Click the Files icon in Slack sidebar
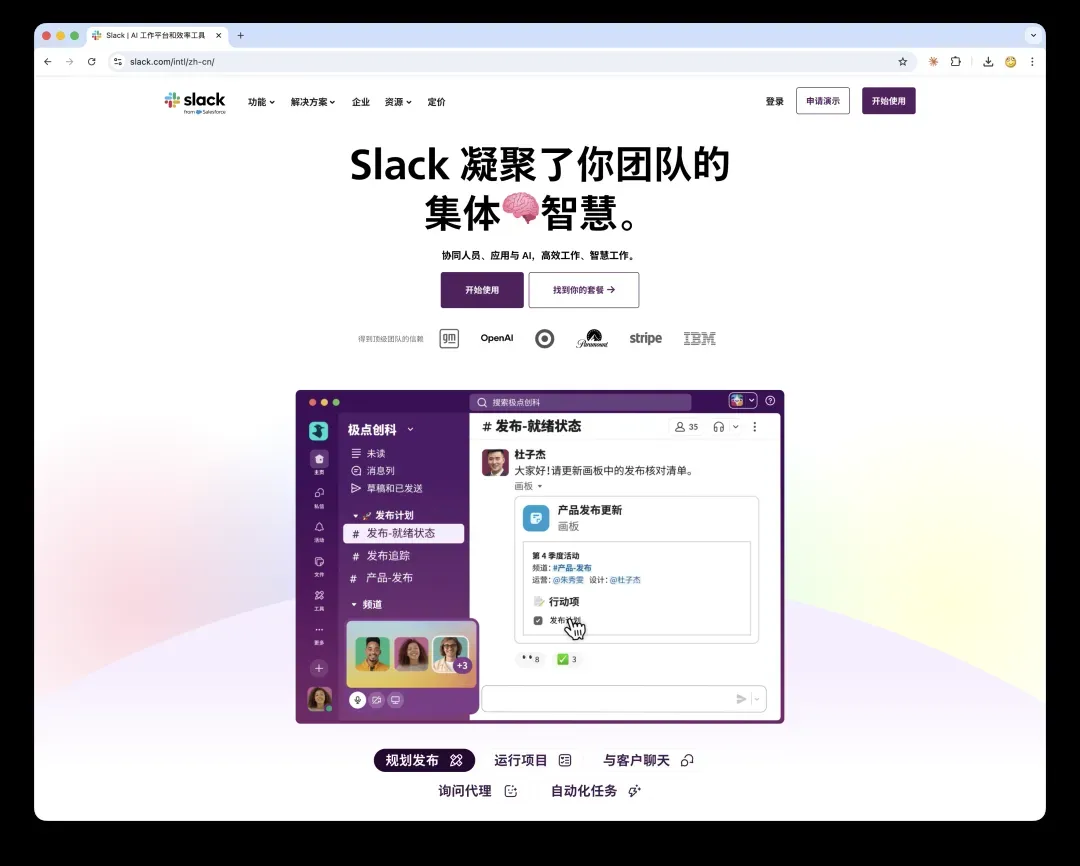 point(319,561)
